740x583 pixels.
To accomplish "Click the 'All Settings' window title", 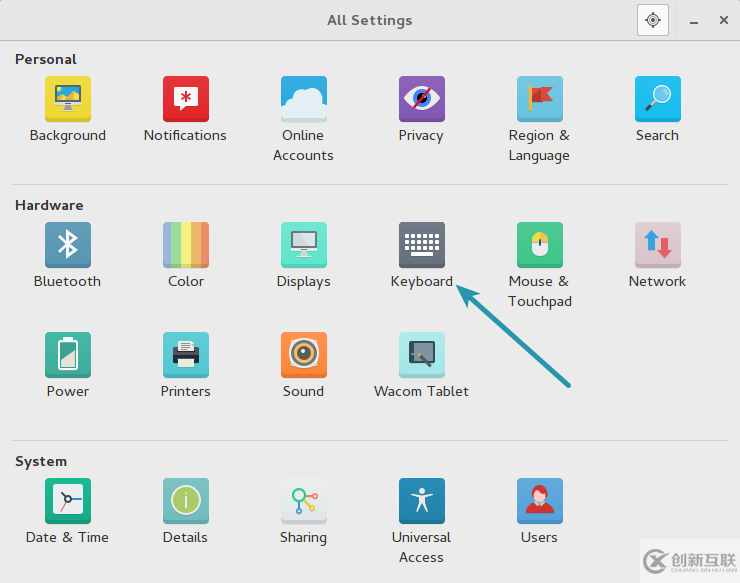I will click(x=370, y=20).
